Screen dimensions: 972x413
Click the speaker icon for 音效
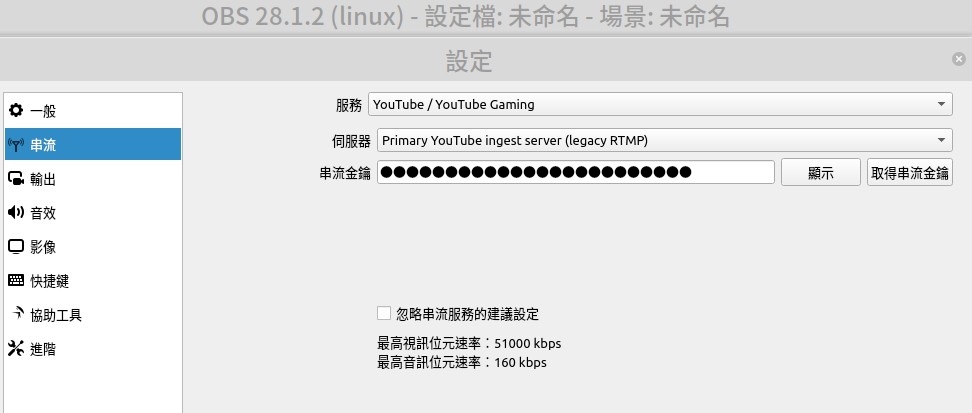pyautogui.click(x=15, y=213)
